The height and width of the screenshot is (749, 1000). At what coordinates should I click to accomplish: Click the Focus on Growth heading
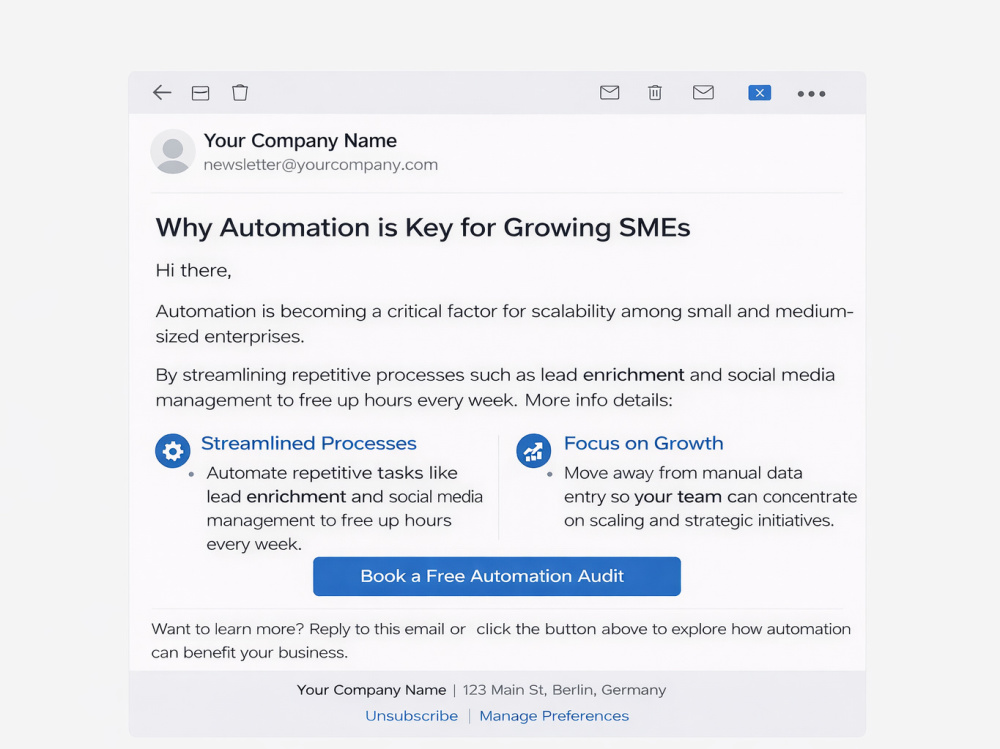[643, 443]
